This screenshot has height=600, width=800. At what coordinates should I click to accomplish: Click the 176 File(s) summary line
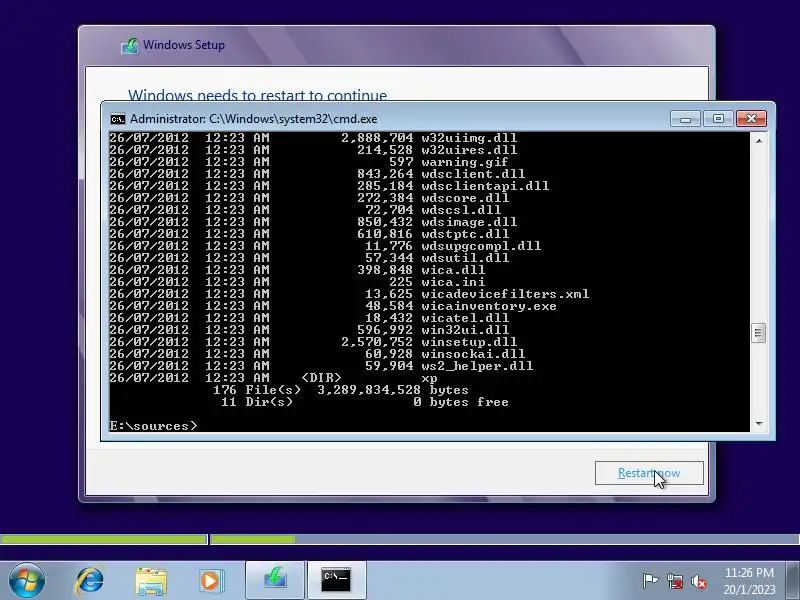pyautogui.click(x=341, y=390)
